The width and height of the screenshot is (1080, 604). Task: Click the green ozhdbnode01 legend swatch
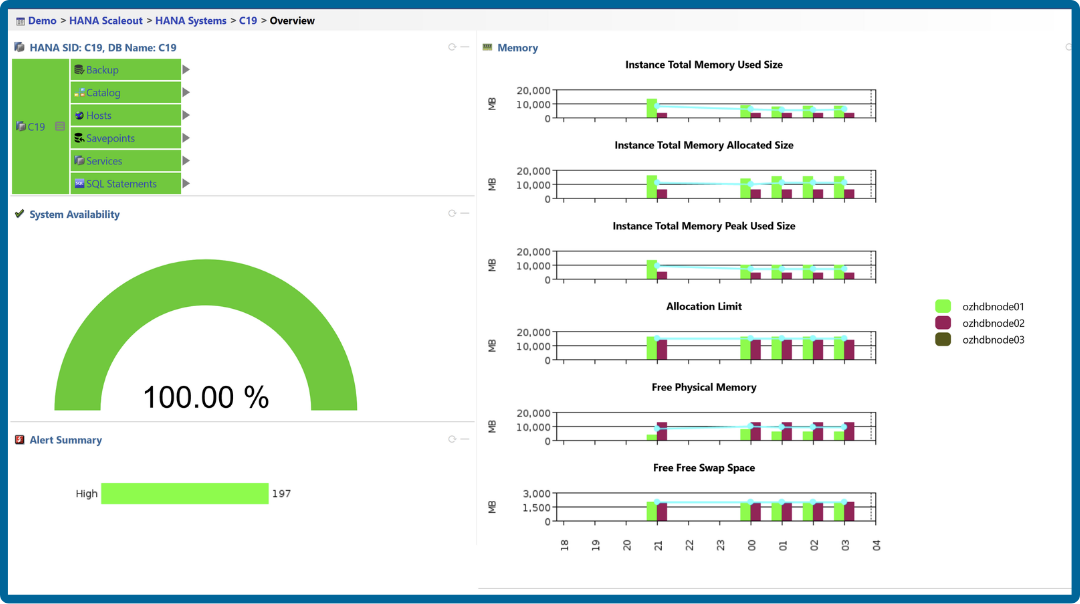[x=943, y=306]
